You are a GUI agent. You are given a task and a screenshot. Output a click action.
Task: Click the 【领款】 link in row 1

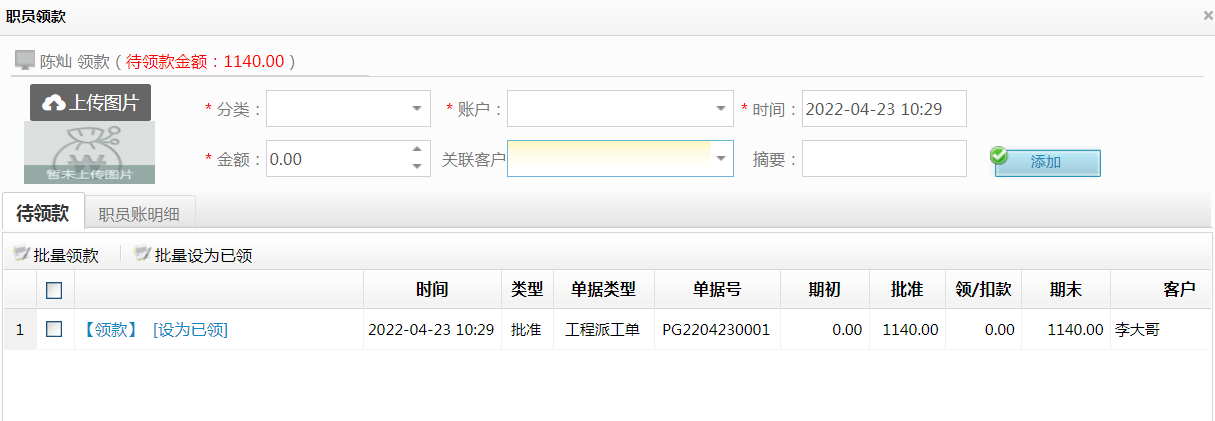(x=110, y=329)
